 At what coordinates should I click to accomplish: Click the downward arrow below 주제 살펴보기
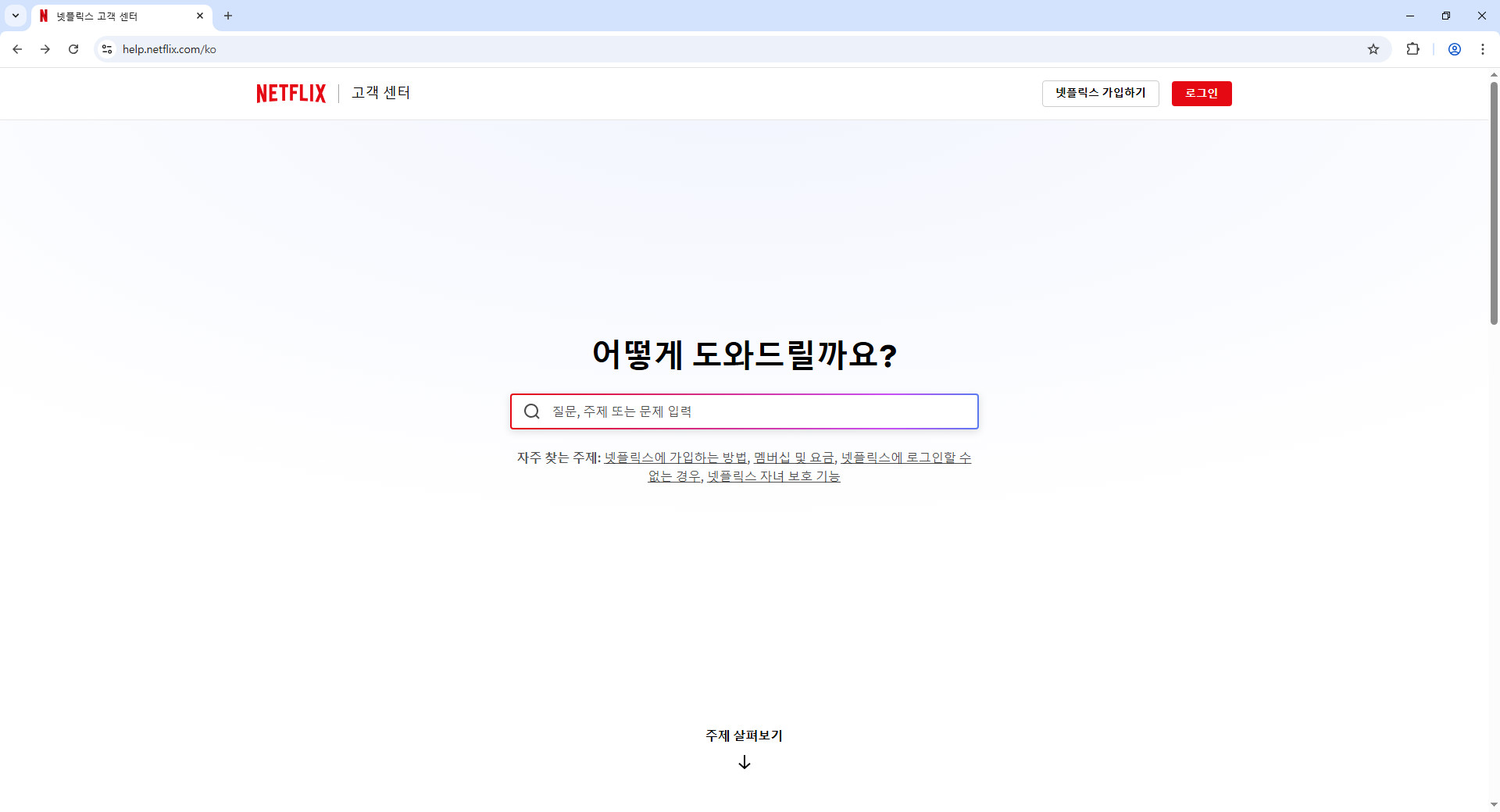(x=744, y=762)
